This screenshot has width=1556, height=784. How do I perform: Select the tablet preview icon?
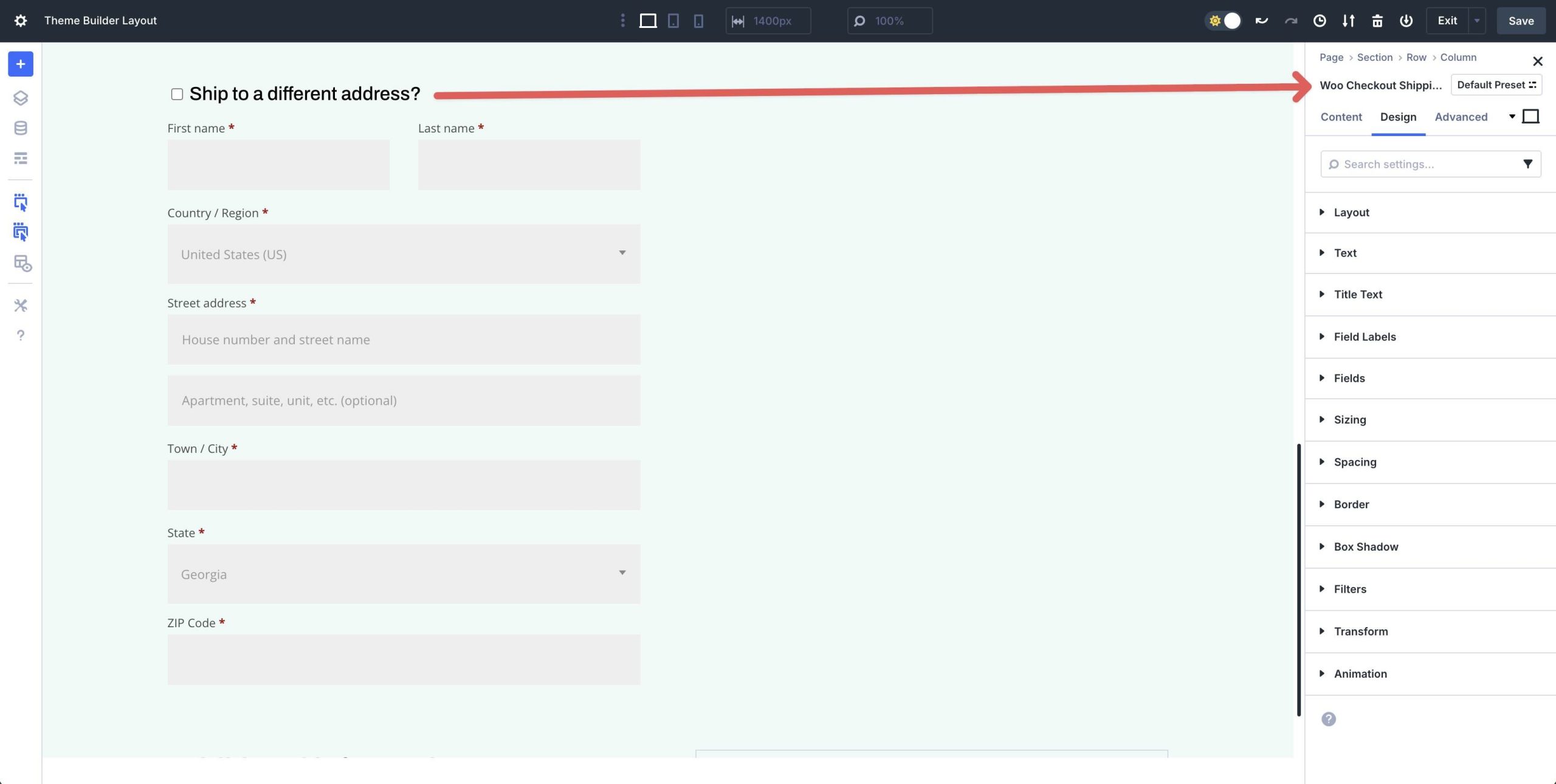673,20
